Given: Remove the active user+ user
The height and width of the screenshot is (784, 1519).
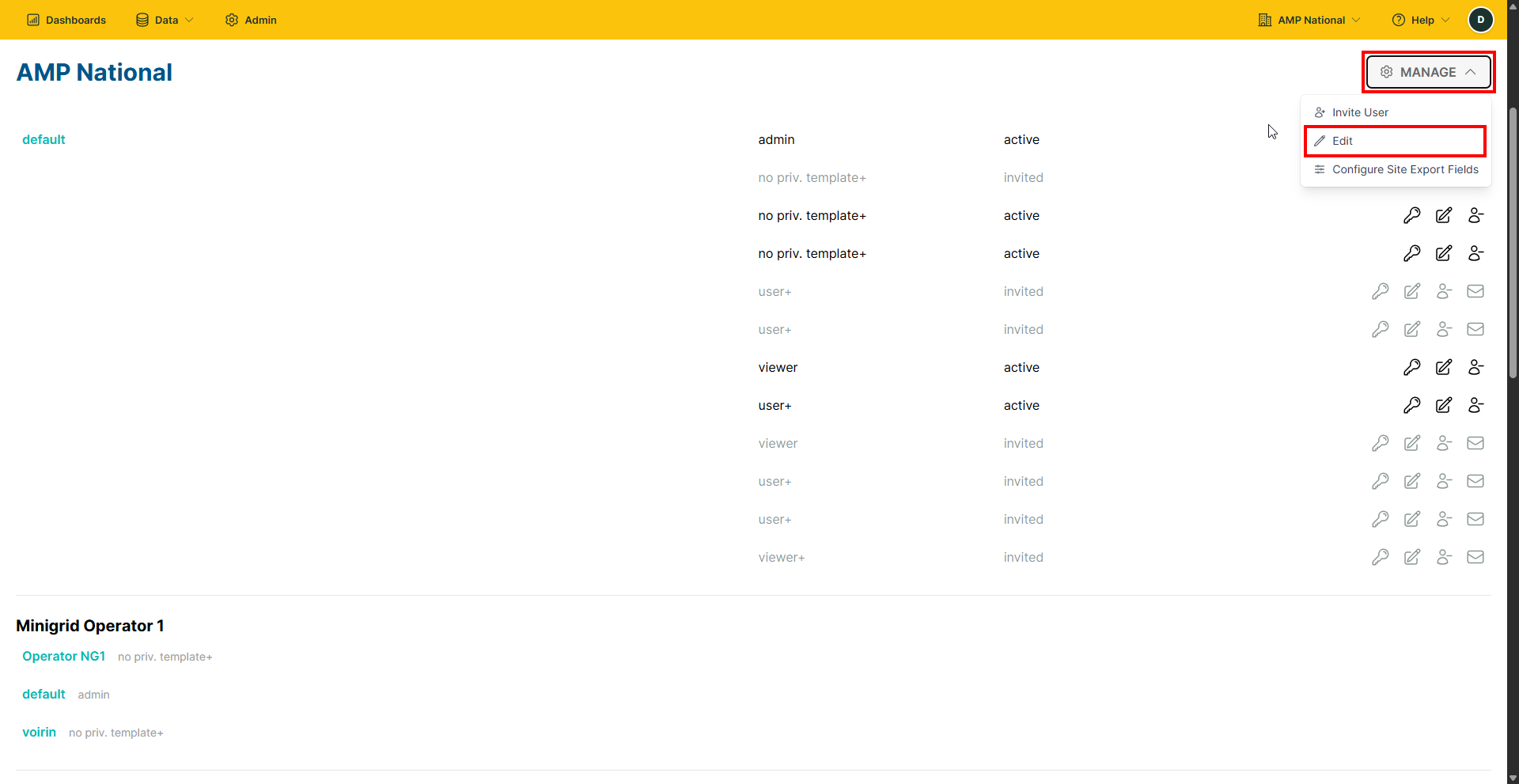Looking at the screenshot, I should pyautogui.click(x=1475, y=405).
